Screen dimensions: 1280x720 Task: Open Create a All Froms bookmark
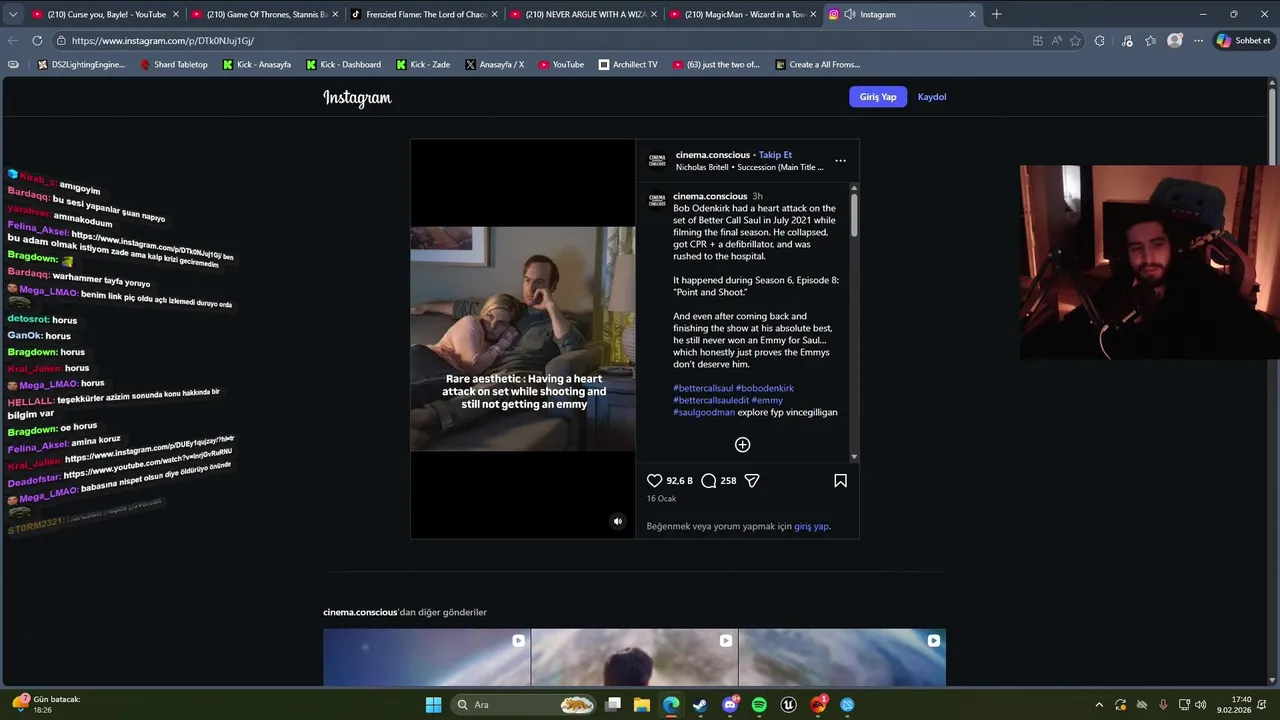pyautogui.click(x=817, y=65)
